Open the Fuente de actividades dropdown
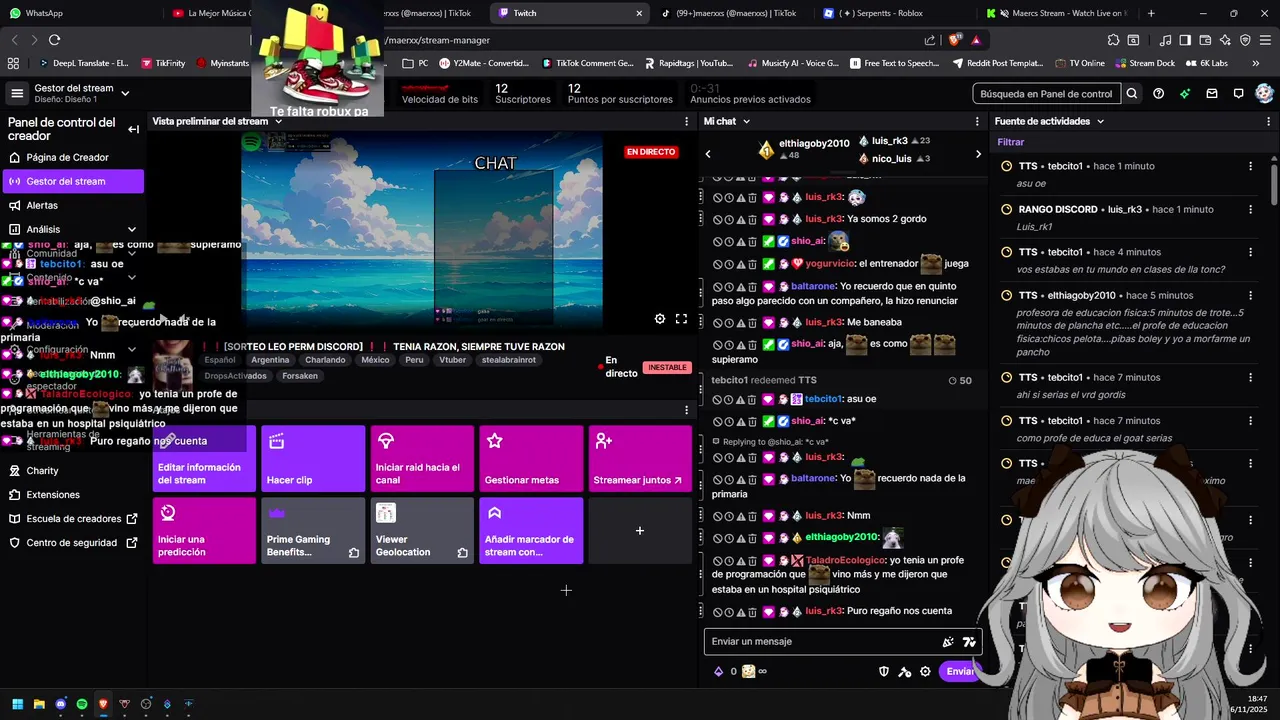This screenshot has height=720, width=1280. pyautogui.click(x=1100, y=121)
